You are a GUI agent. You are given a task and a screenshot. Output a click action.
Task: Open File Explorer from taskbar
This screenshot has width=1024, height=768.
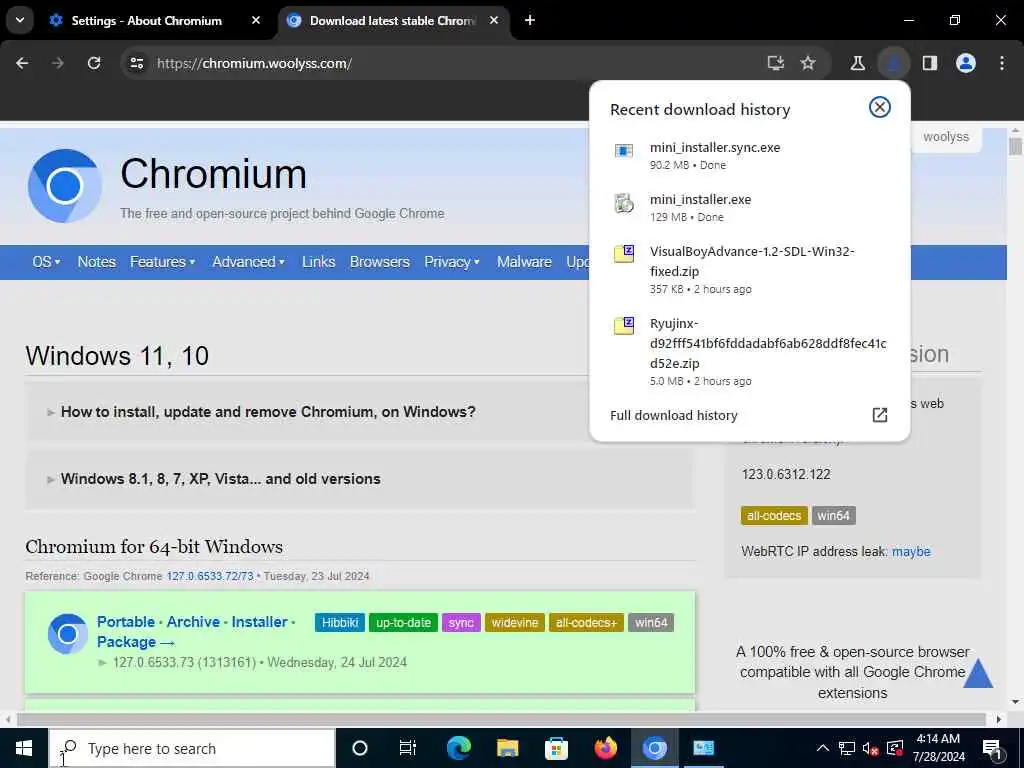coord(507,748)
